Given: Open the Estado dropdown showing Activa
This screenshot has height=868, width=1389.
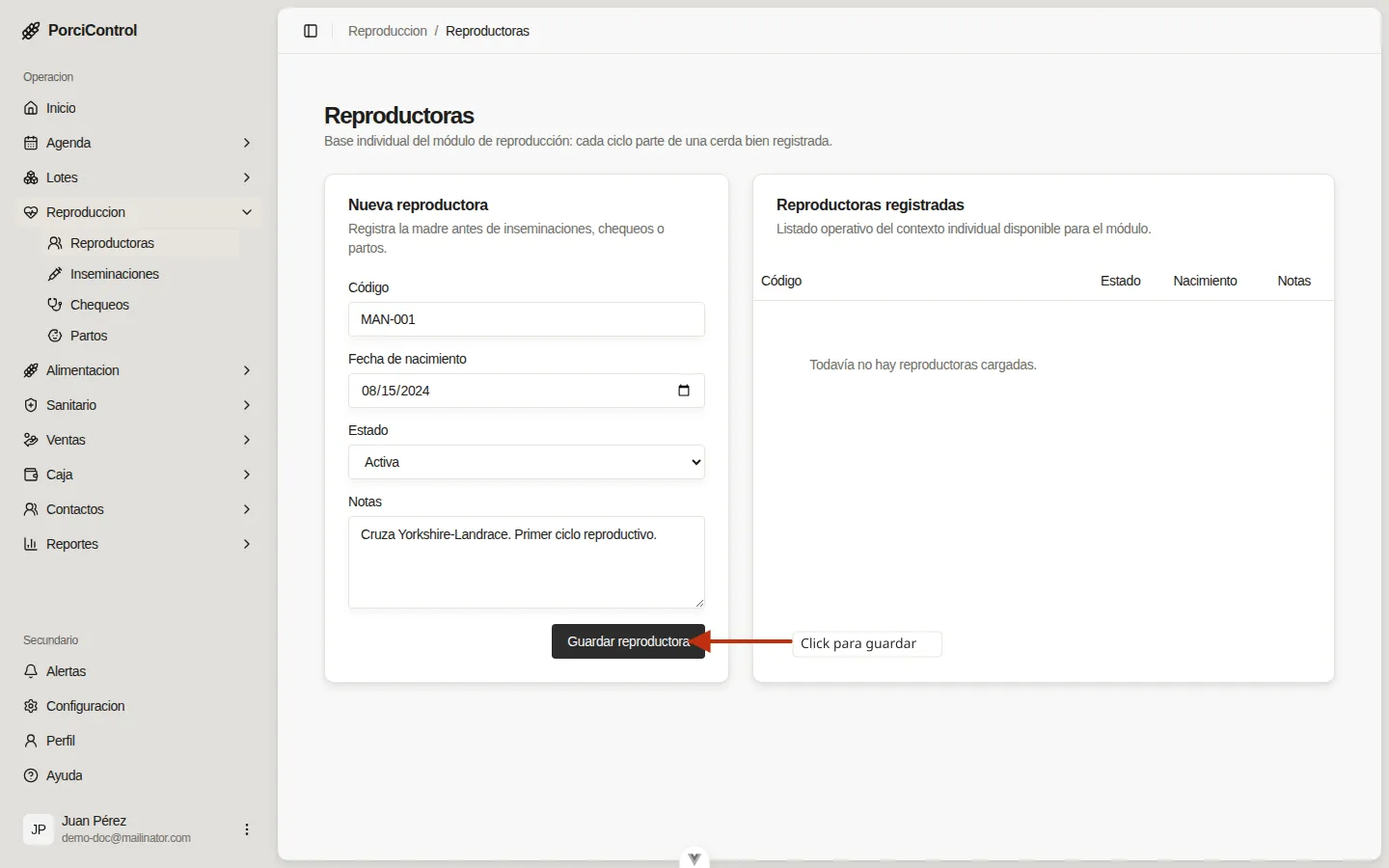Looking at the screenshot, I should 527,462.
